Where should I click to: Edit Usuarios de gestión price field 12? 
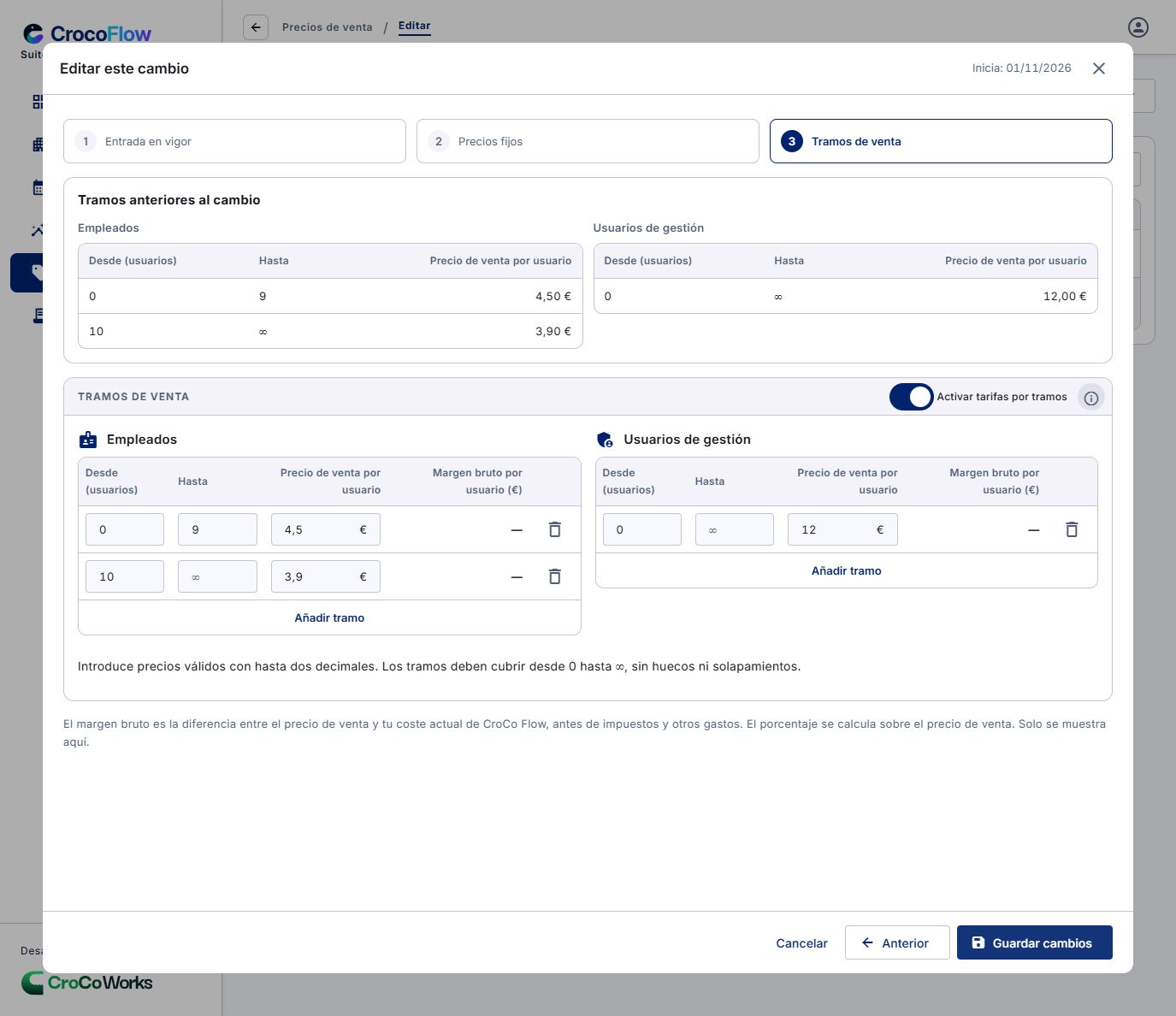(842, 529)
